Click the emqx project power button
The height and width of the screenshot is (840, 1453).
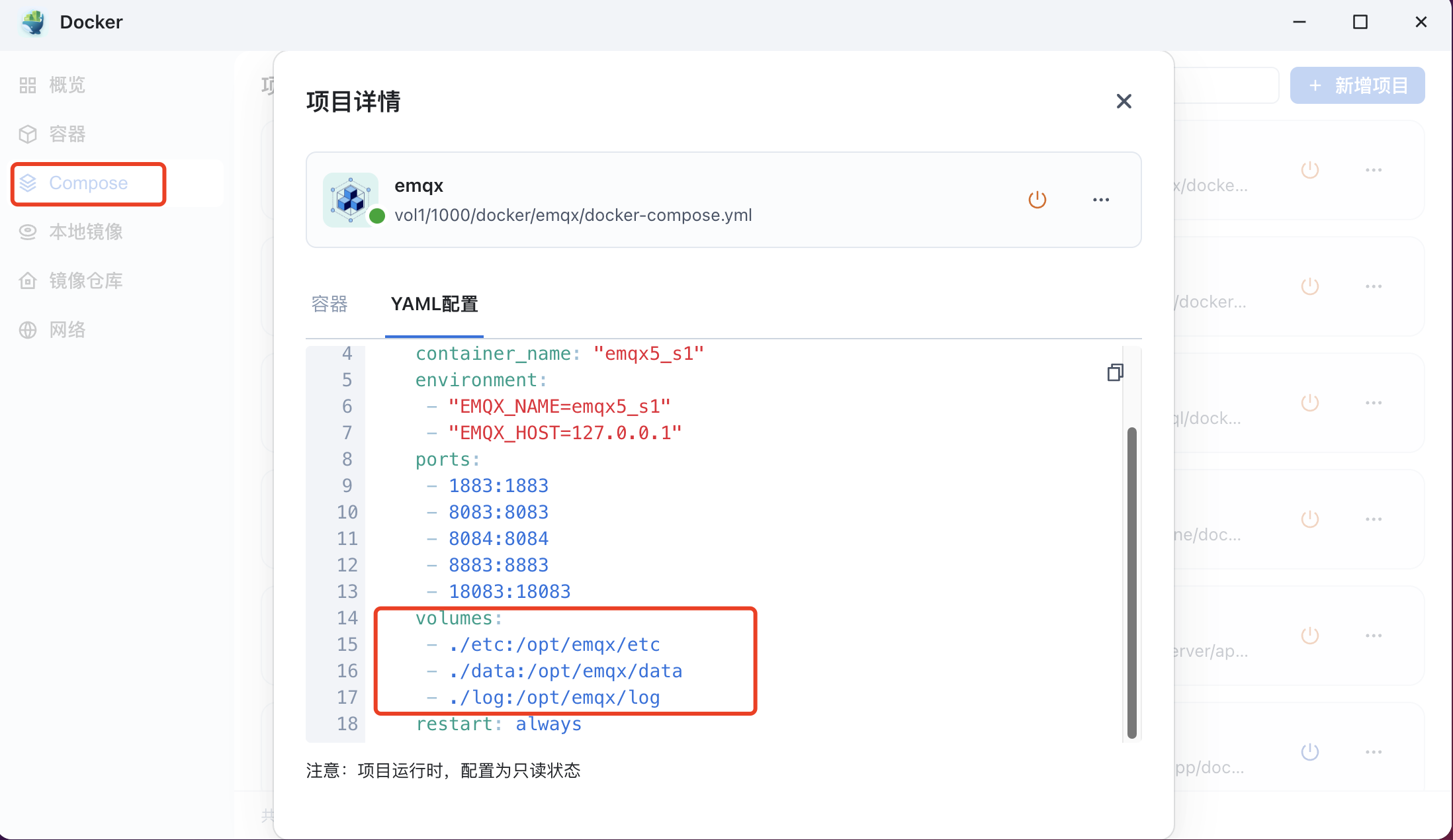1037,200
